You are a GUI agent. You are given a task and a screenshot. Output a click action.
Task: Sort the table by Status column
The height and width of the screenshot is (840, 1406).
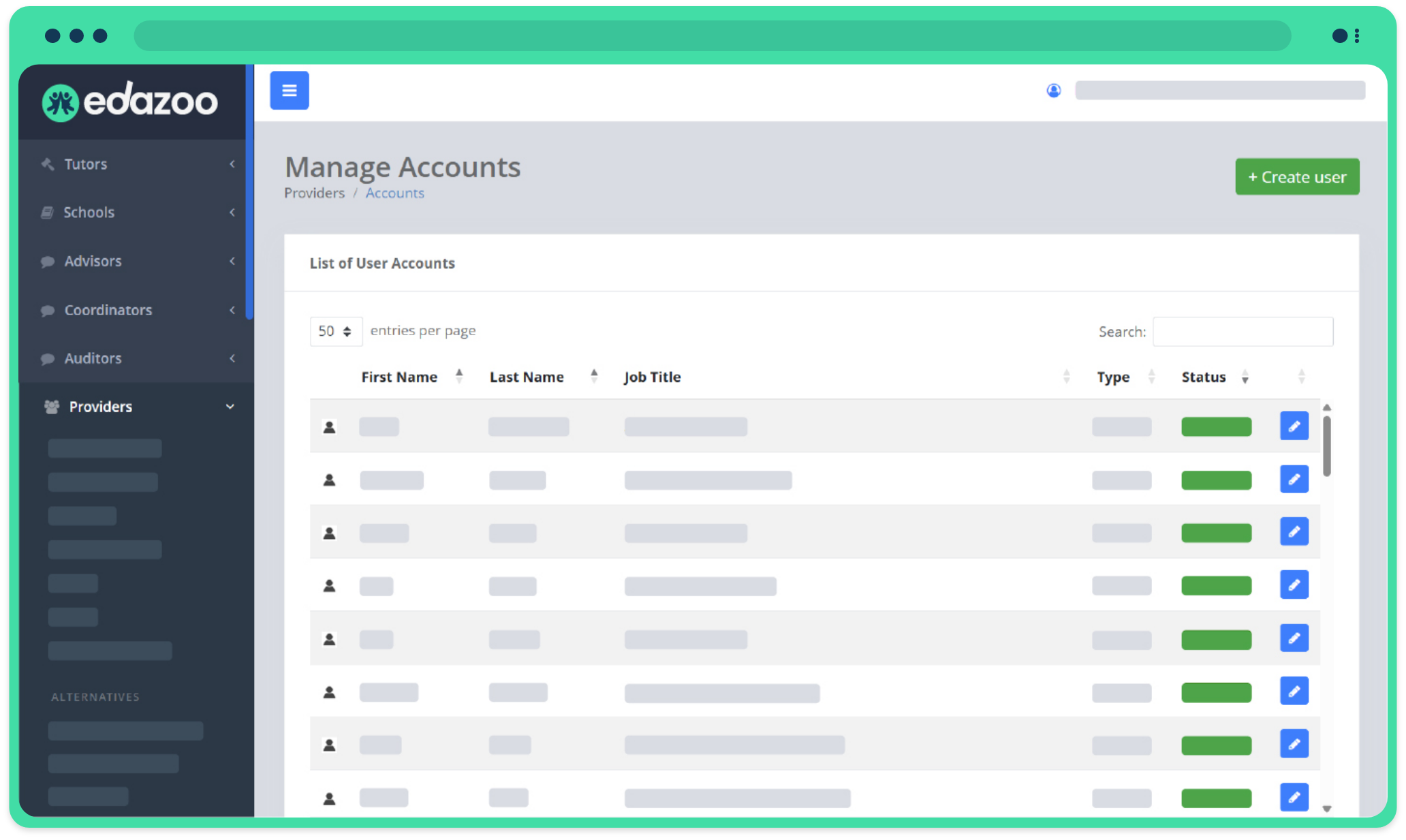pos(1204,377)
